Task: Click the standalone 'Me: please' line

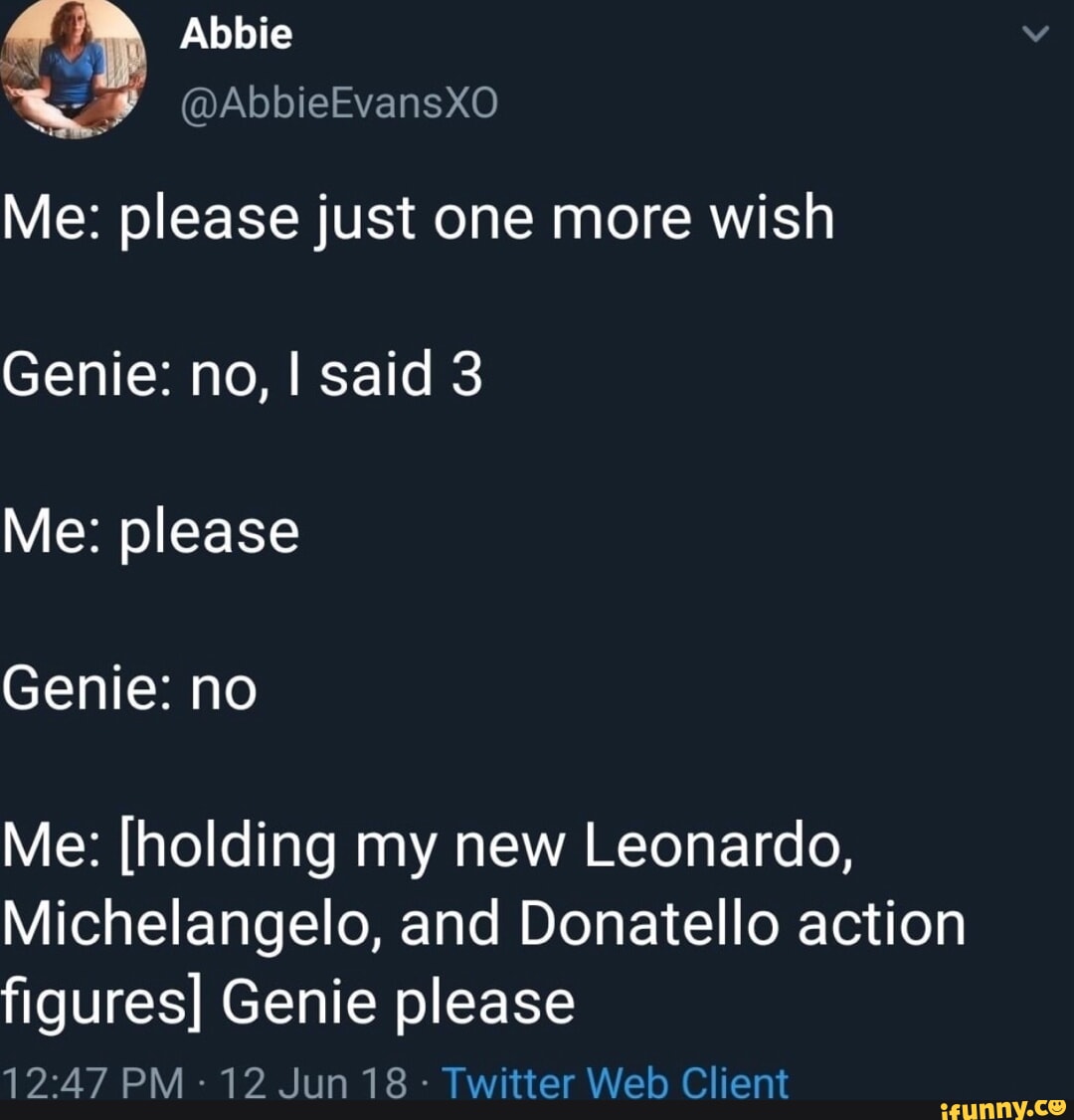Action: tap(150, 531)
